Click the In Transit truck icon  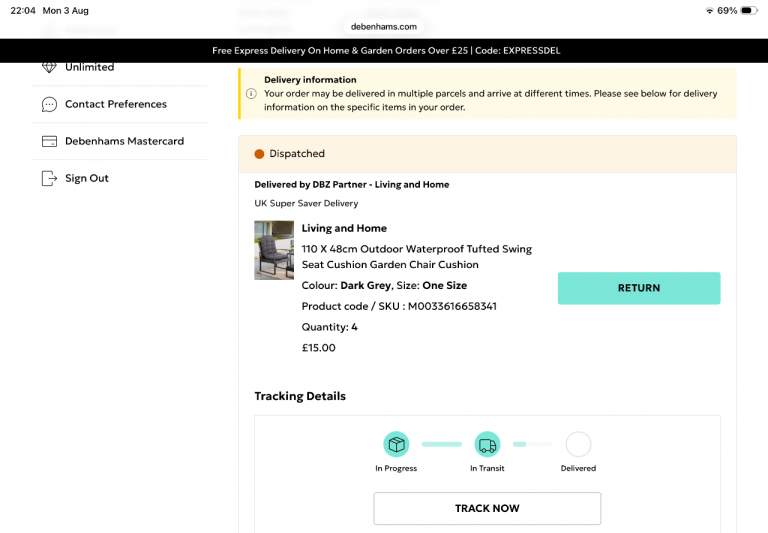pos(487,444)
